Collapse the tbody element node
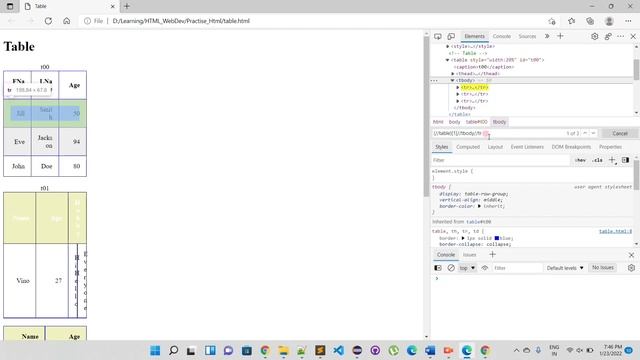The height and width of the screenshot is (360, 640). point(453,80)
